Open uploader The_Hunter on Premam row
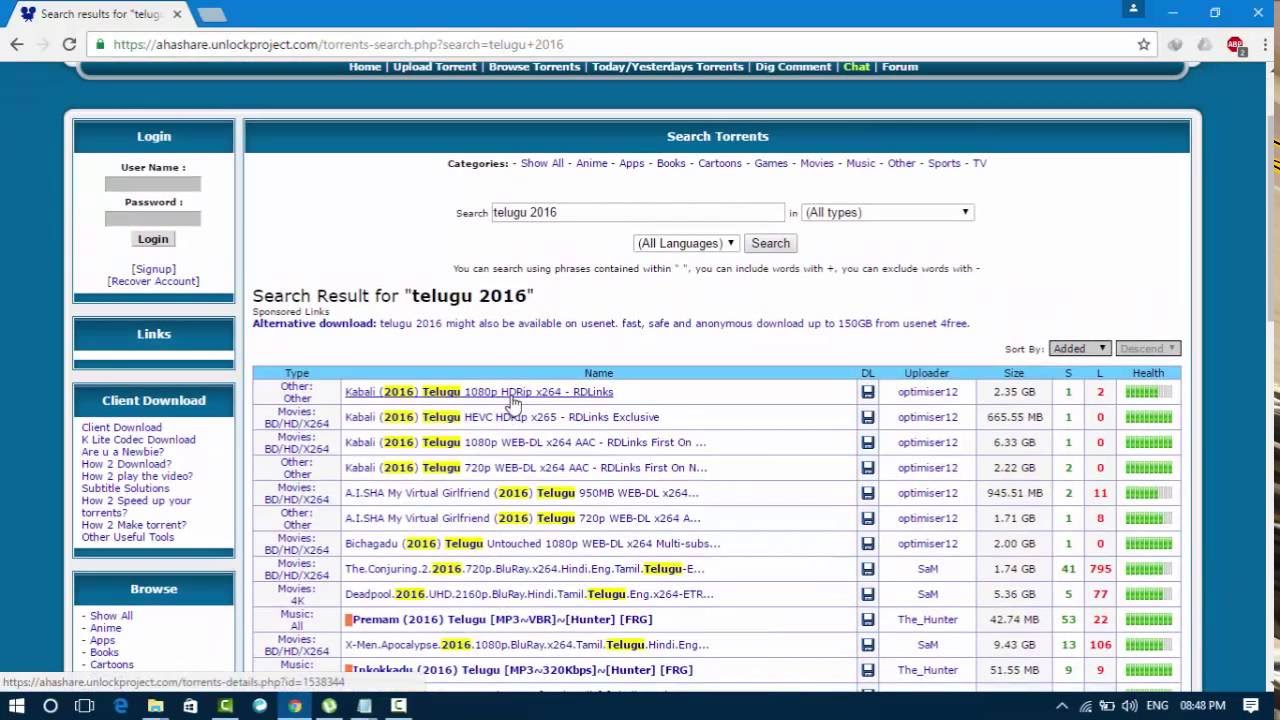Image resolution: width=1280 pixels, height=720 pixels. [927, 620]
